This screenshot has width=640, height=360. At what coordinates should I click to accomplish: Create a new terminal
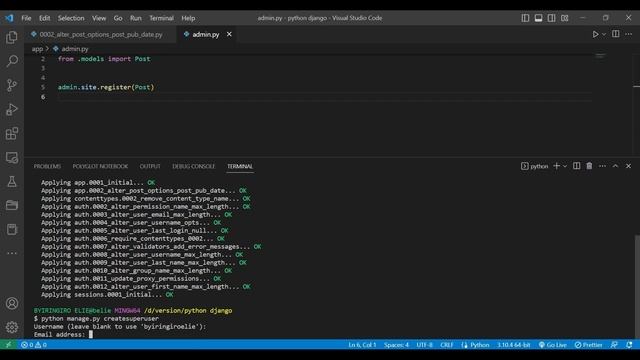tap(556, 166)
